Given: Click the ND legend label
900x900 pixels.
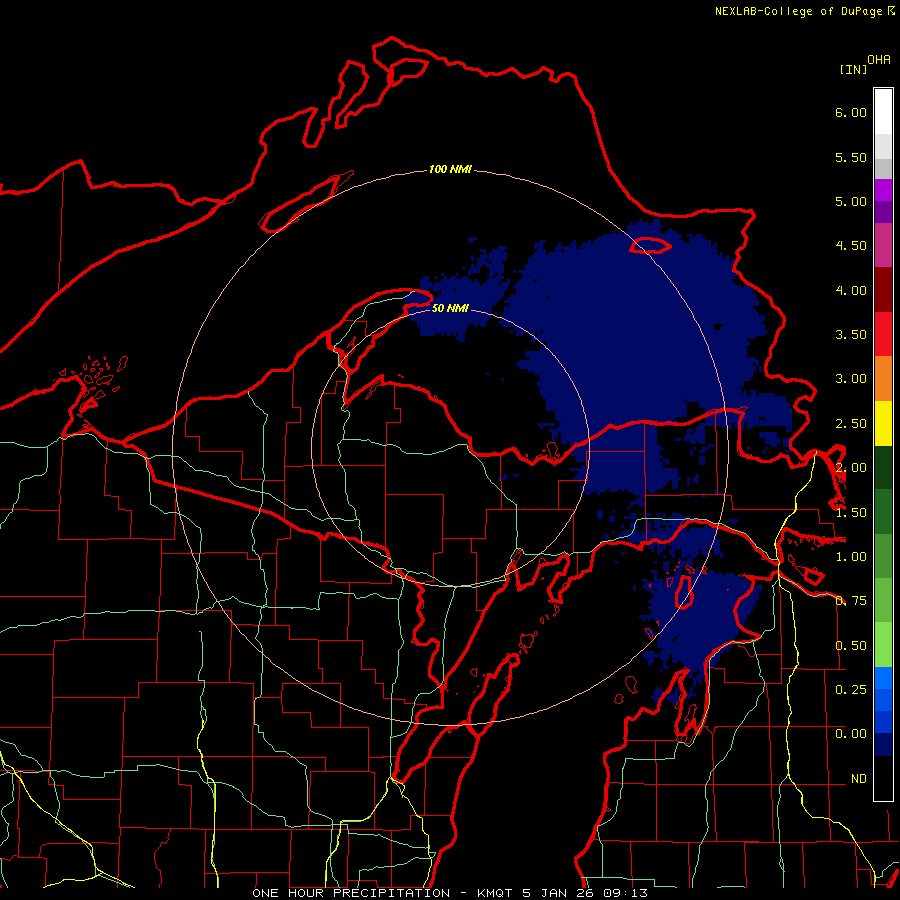Looking at the screenshot, I should click(859, 779).
